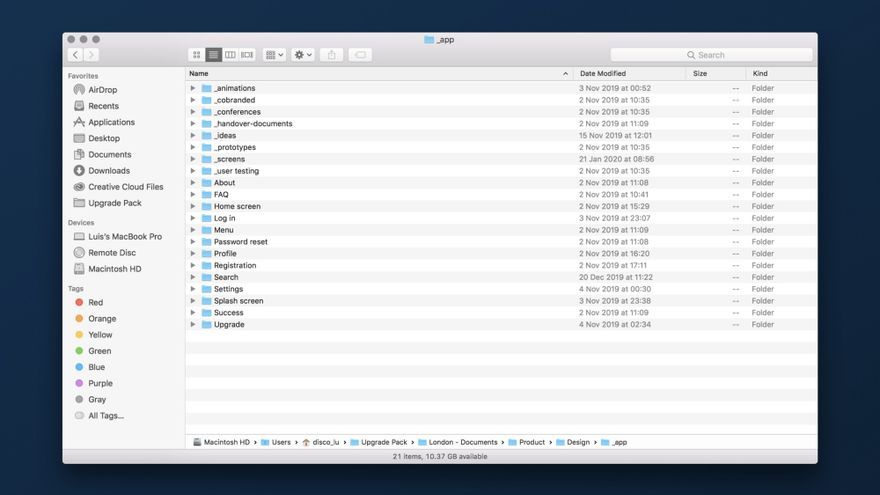Click the Edit Tags toolbar button
The width and height of the screenshot is (880, 495).
[360, 55]
